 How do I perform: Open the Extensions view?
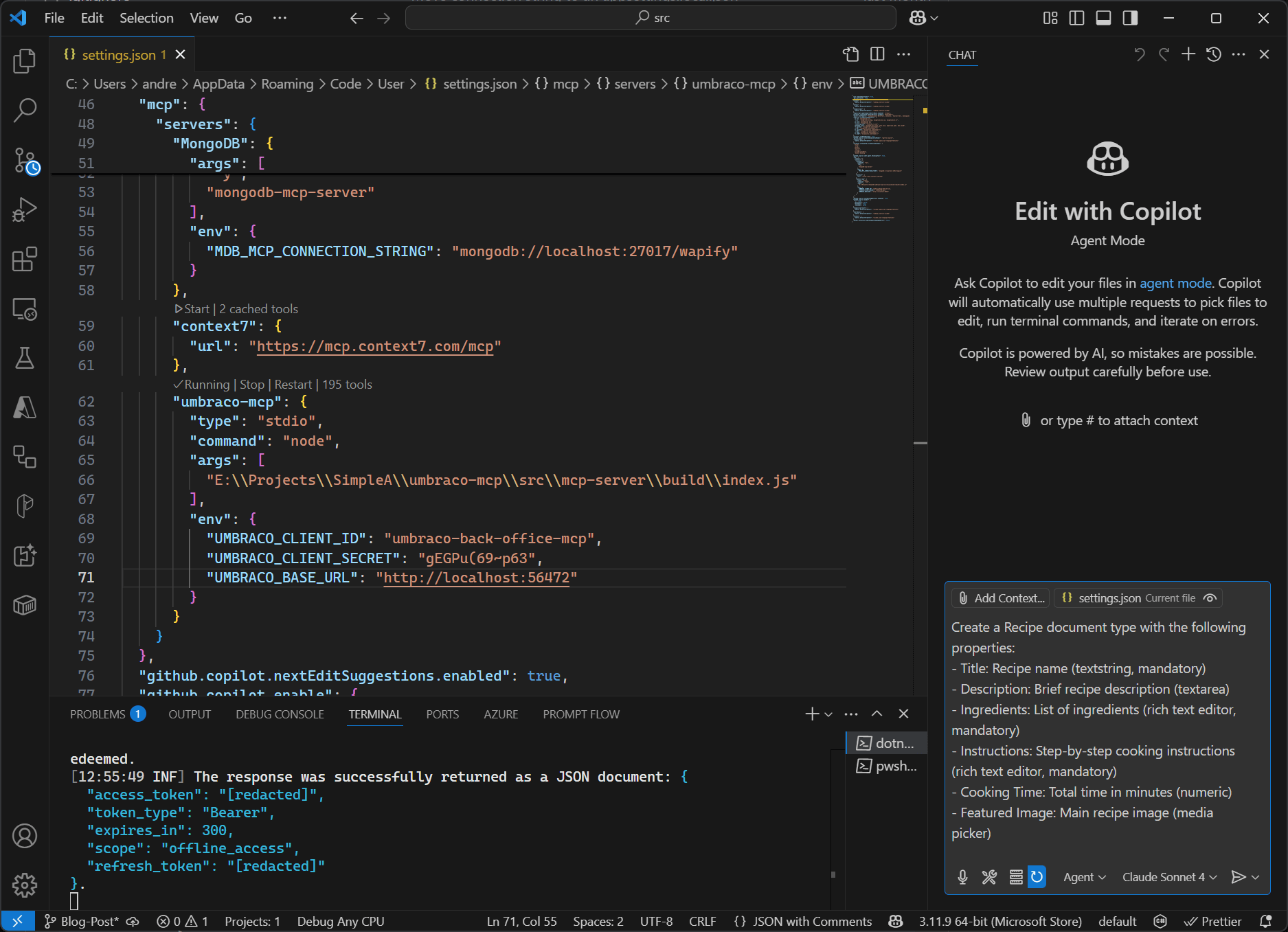pos(25,260)
